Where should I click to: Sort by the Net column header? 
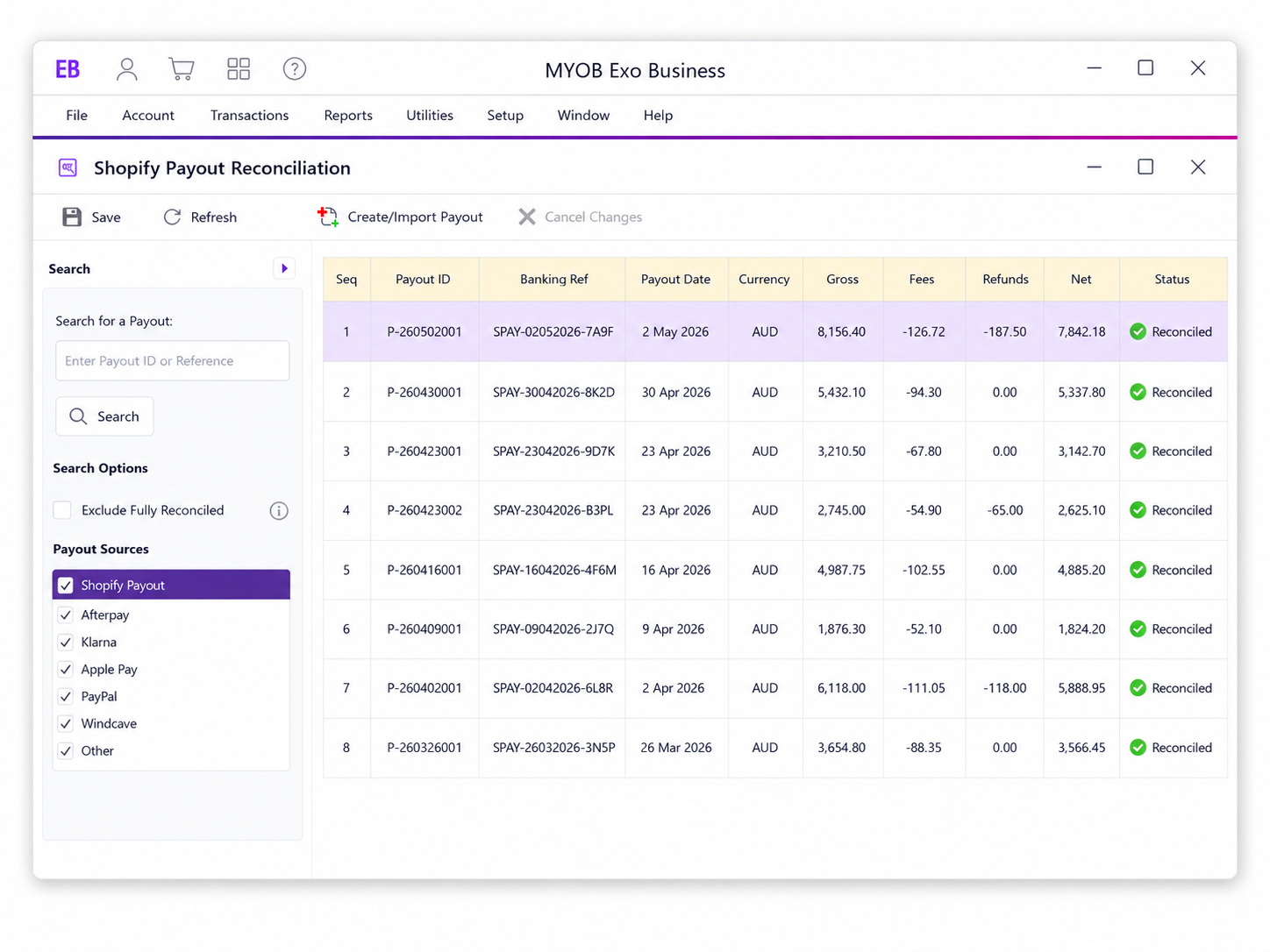click(x=1081, y=280)
